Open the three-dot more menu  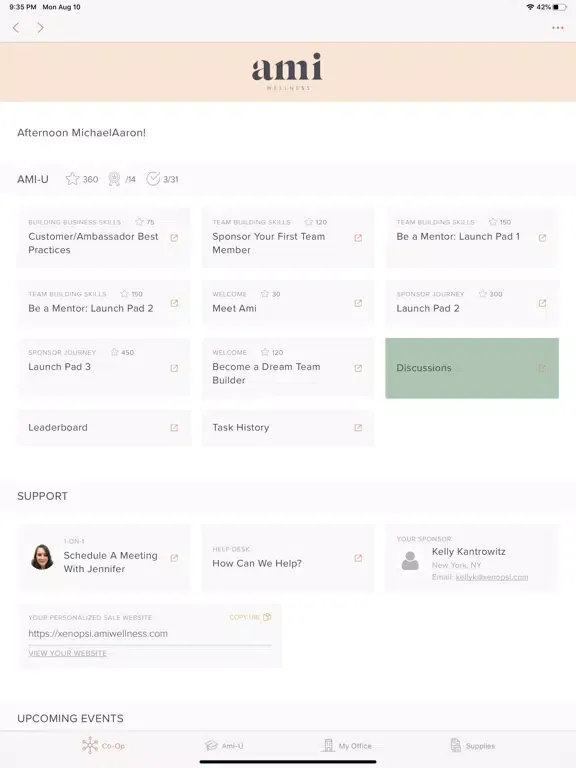[x=557, y=28]
